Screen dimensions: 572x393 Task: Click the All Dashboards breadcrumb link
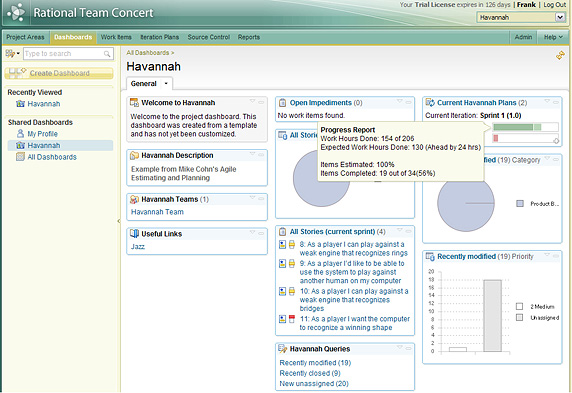(148, 53)
